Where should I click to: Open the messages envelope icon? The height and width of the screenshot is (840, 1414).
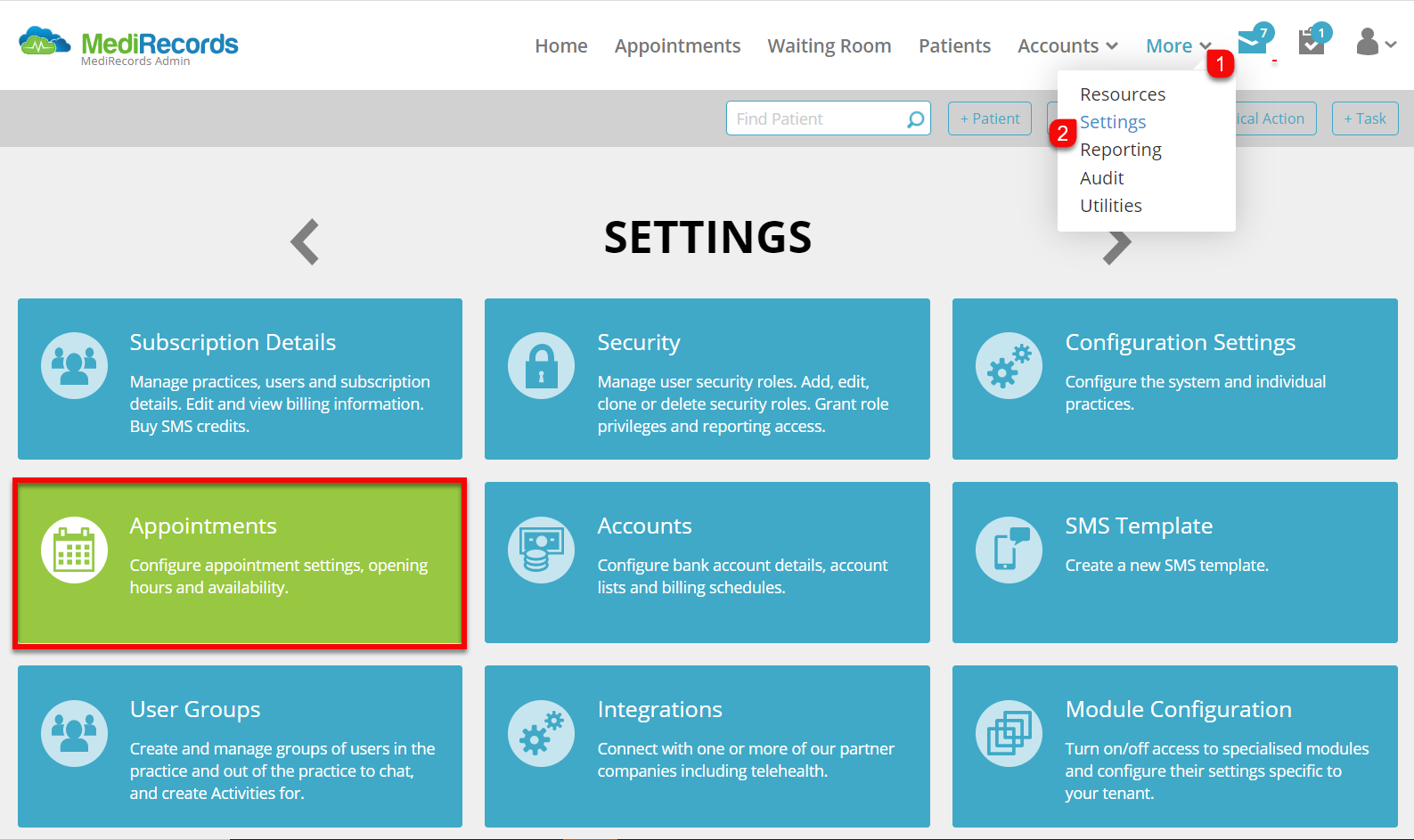point(1253,41)
